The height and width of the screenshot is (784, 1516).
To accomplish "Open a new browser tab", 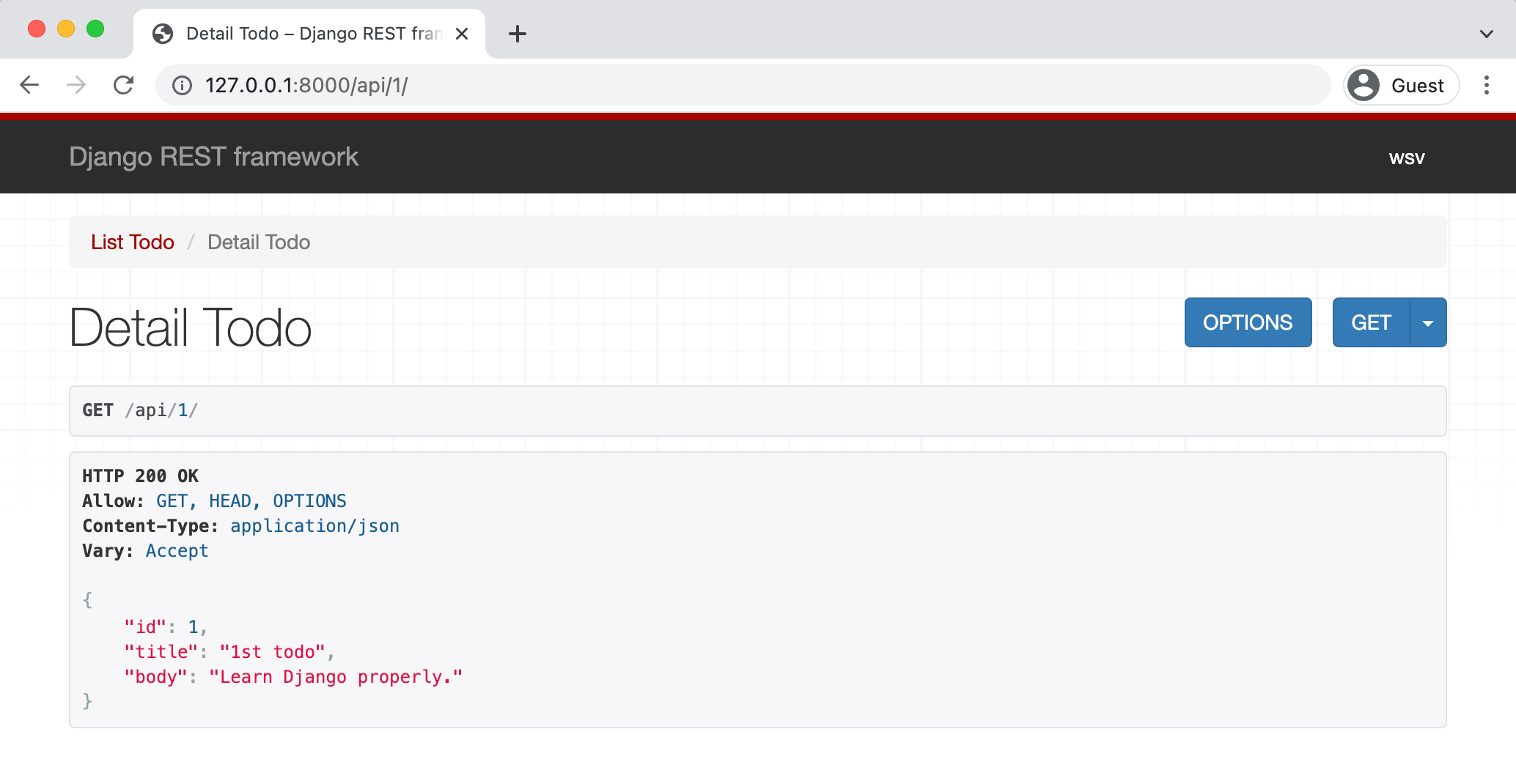I will (x=518, y=34).
